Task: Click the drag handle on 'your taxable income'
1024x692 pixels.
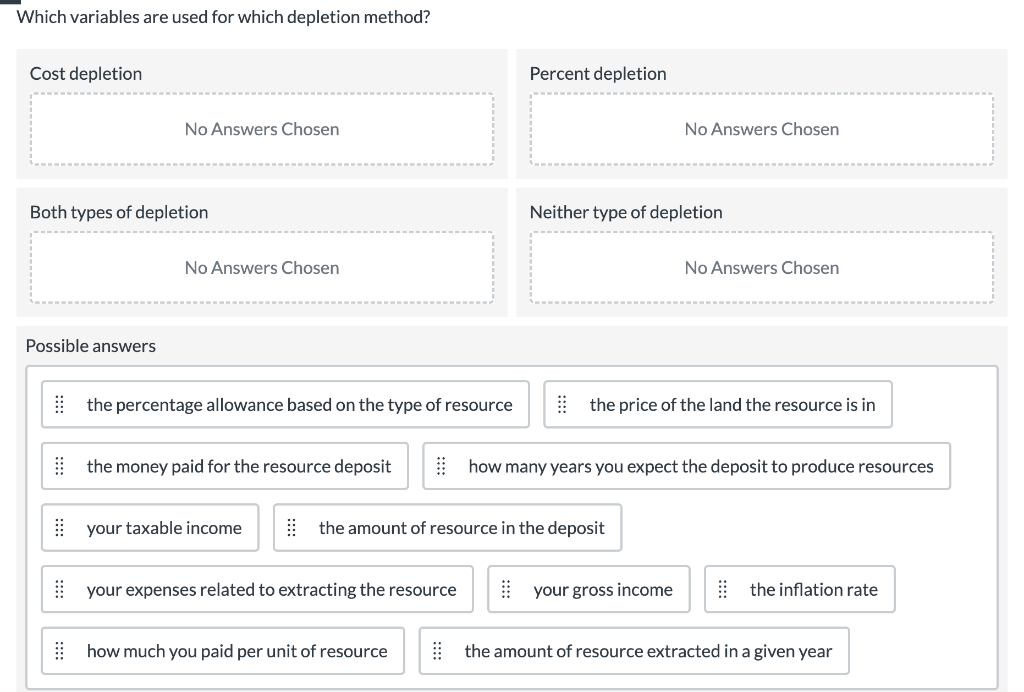Action: coord(60,527)
